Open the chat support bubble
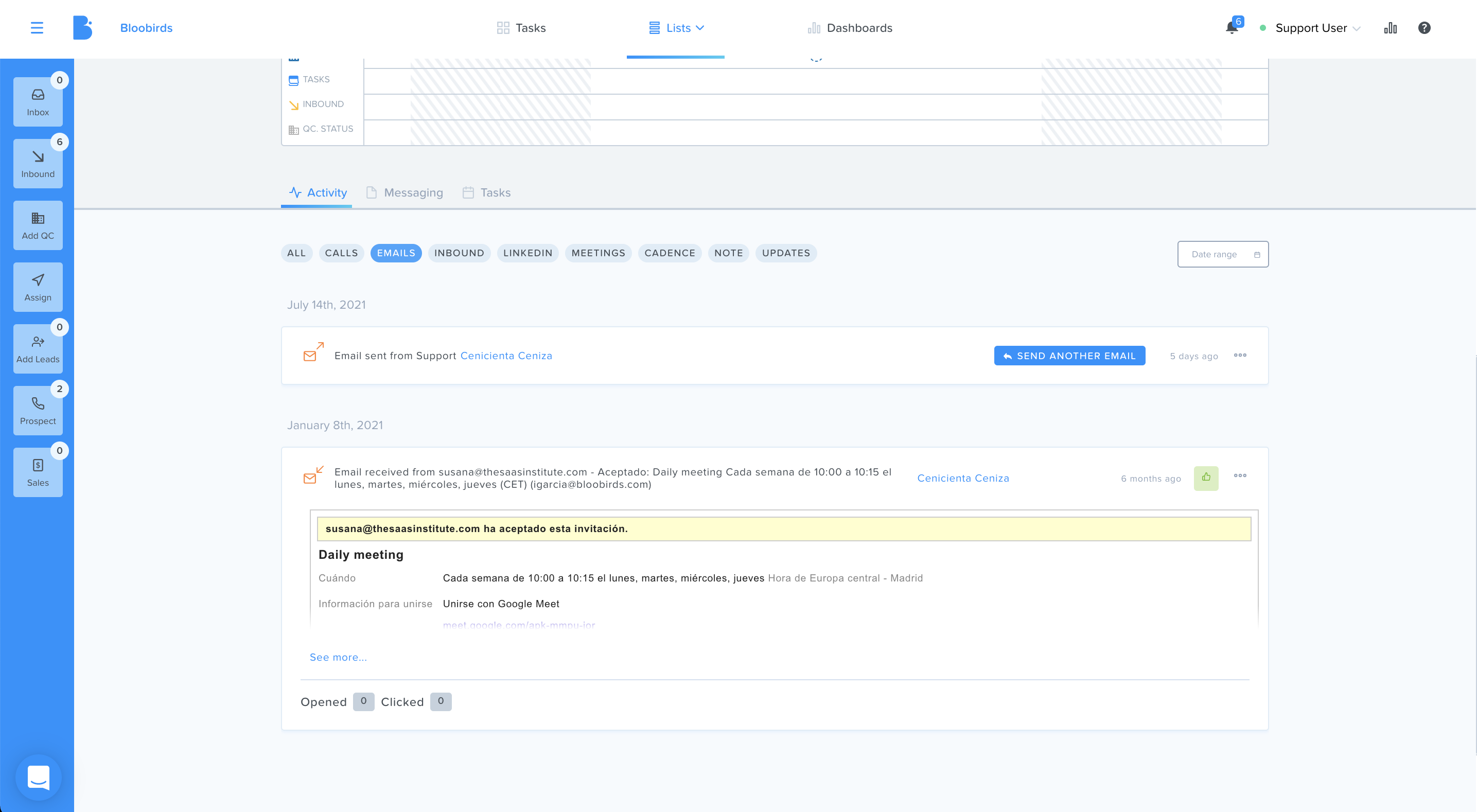 pyautogui.click(x=39, y=778)
